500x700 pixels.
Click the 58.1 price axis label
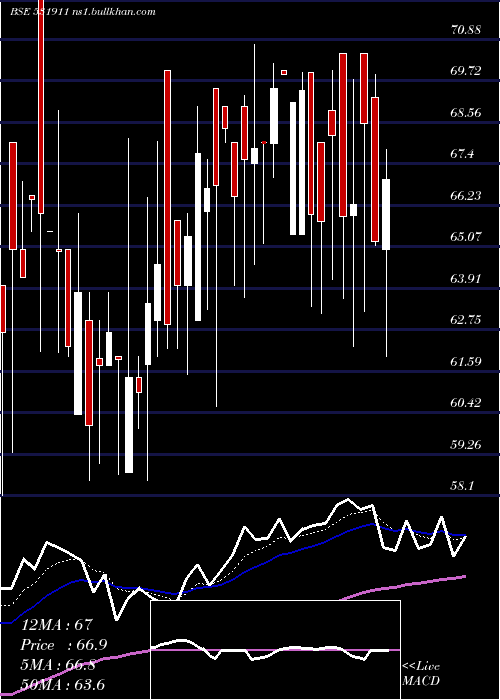462,486
